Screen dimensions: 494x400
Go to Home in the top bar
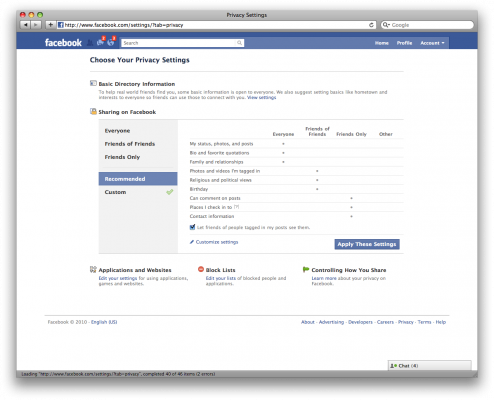point(382,43)
